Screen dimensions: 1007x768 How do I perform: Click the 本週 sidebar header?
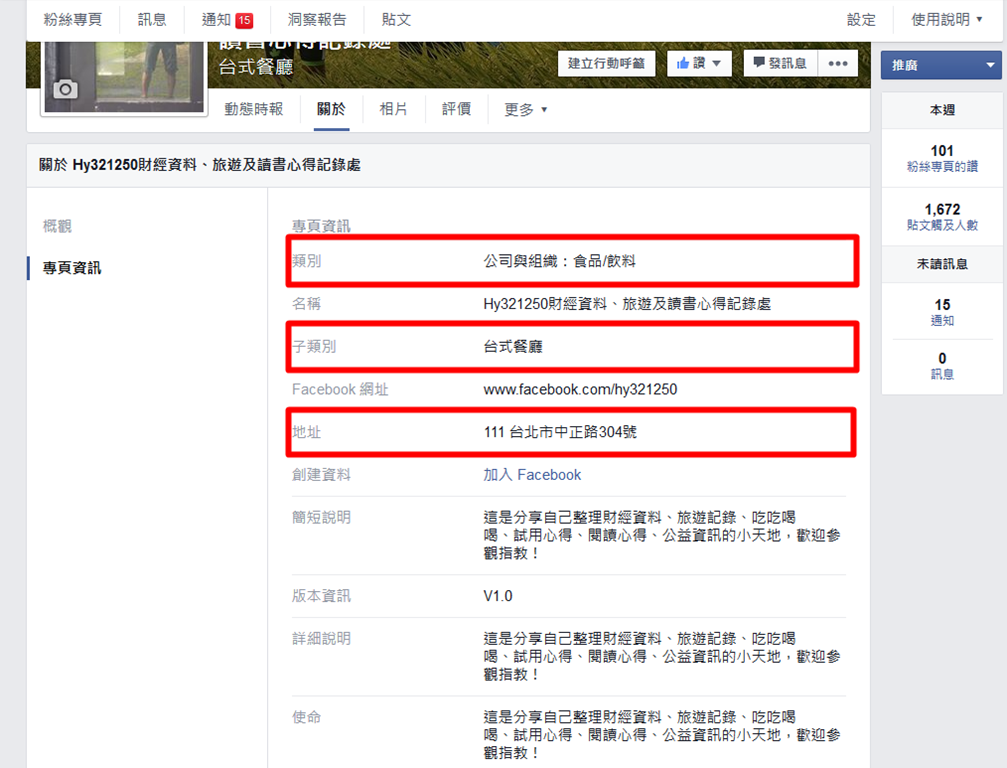coord(942,110)
